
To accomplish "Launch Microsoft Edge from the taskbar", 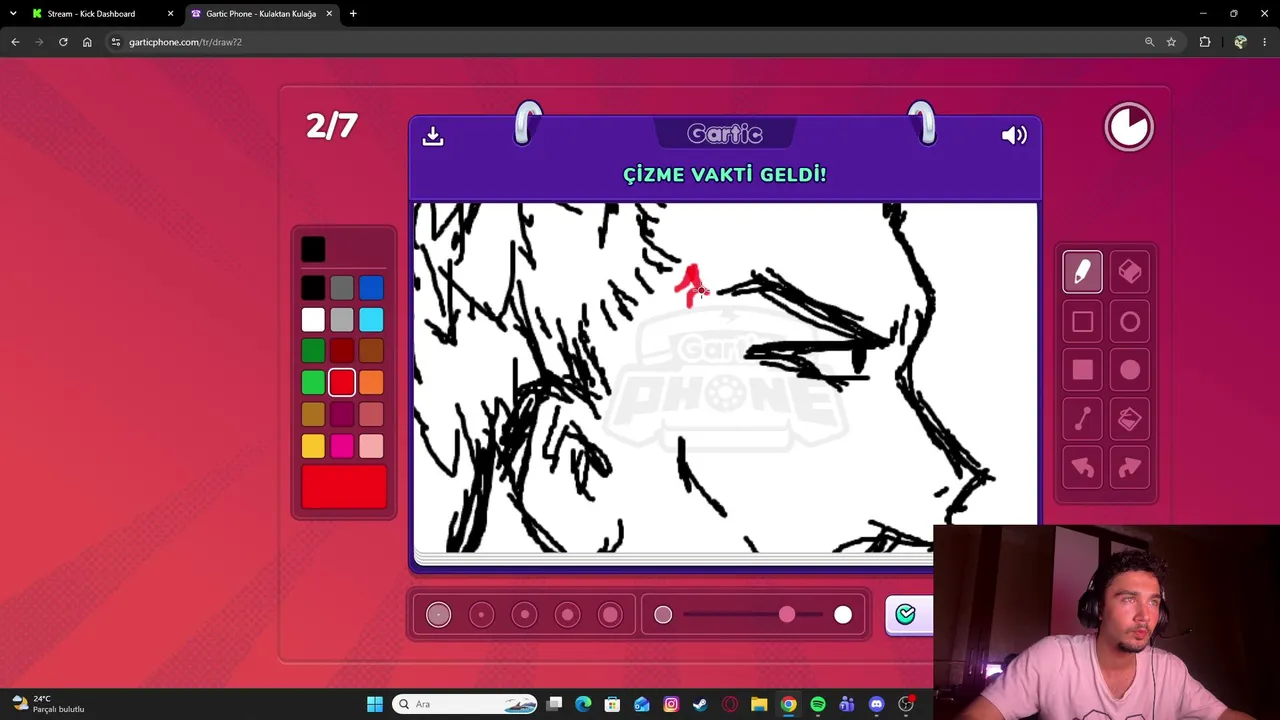I will click(583, 704).
